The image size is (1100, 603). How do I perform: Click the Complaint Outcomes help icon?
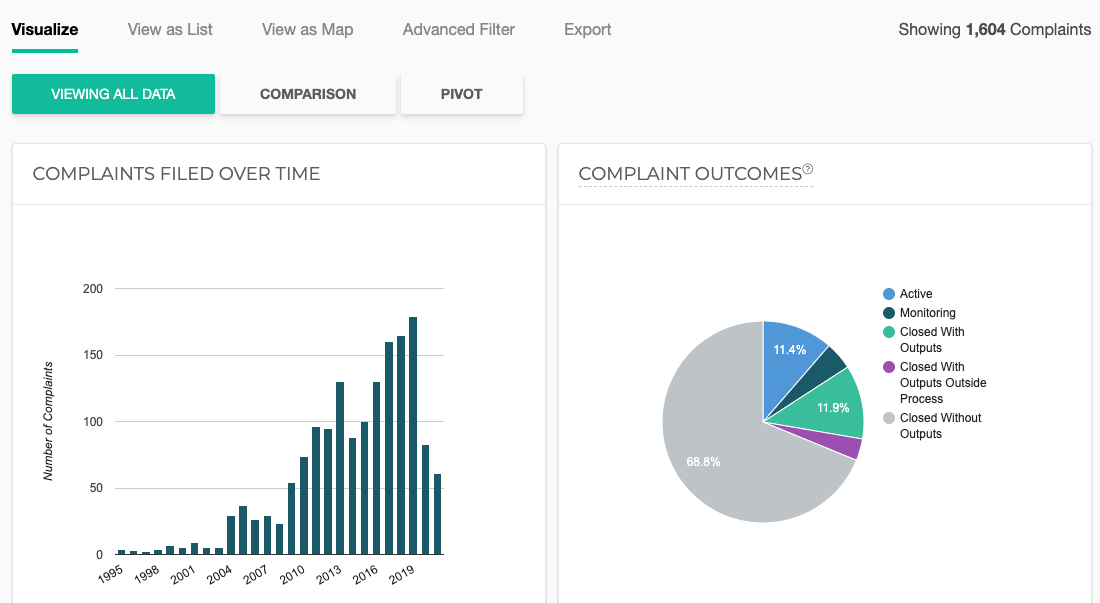[x=807, y=168]
